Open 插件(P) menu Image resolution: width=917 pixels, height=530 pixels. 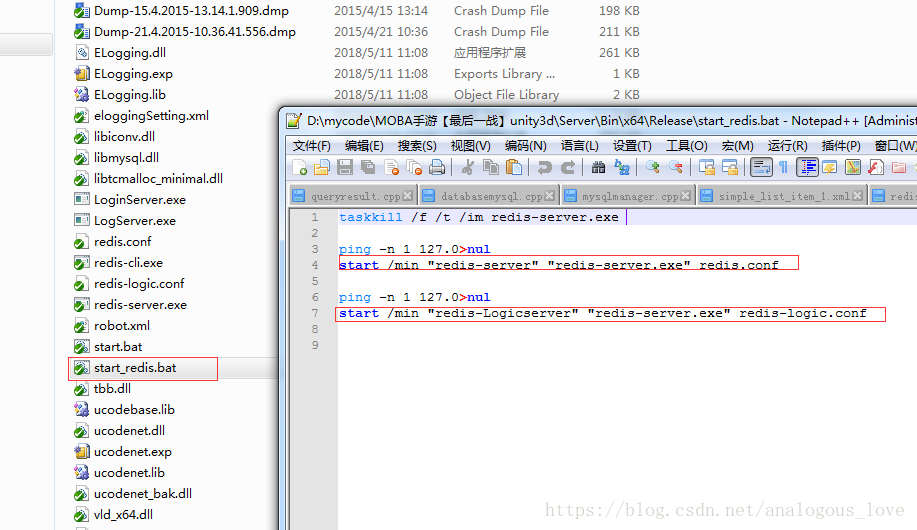click(841, 146)
